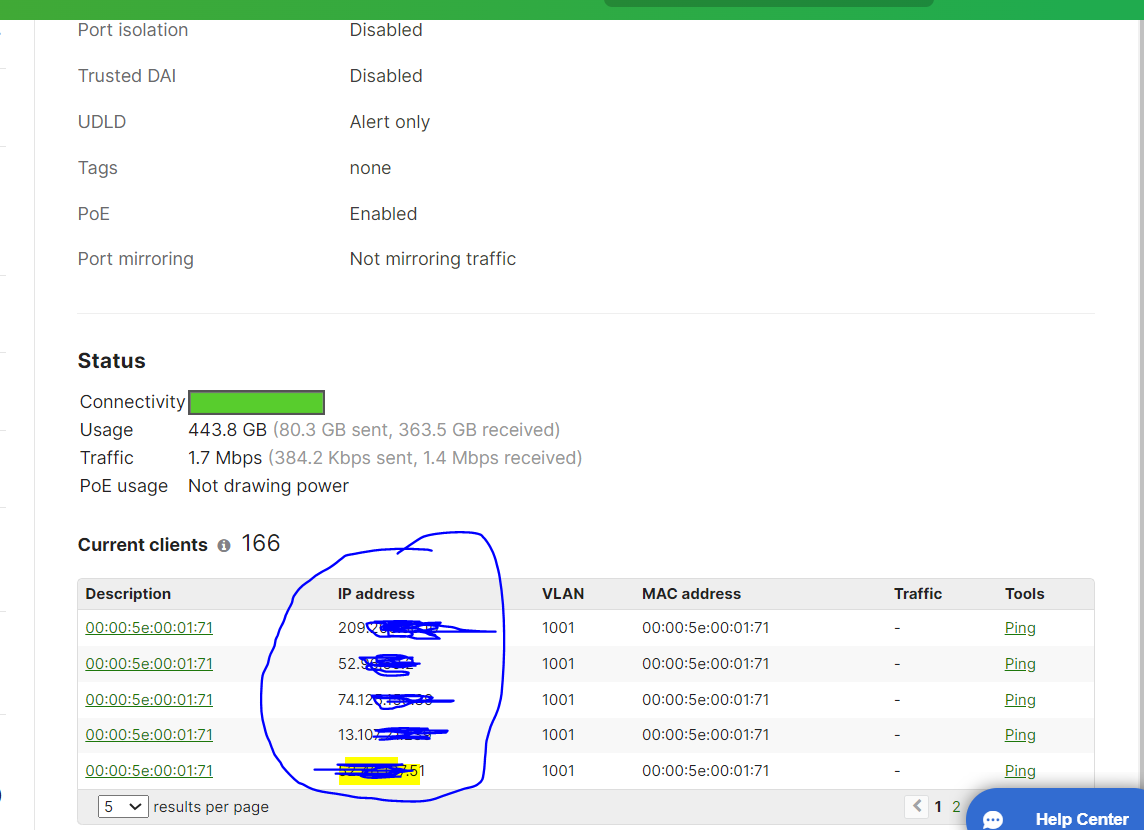Ping the fourth row's client
Screen dimensions: 1144x830
coord(1020,735)
